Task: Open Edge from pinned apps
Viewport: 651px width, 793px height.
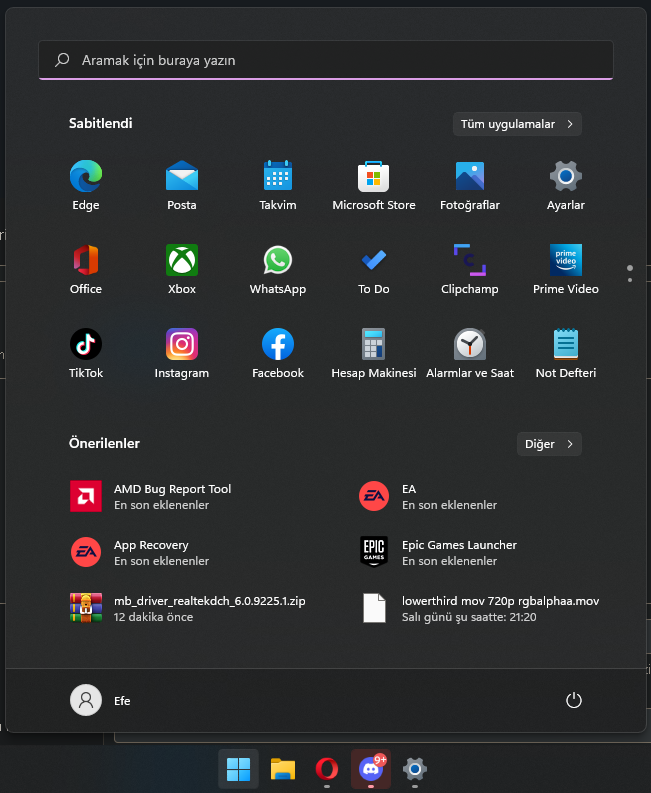Action: [85, 185]
